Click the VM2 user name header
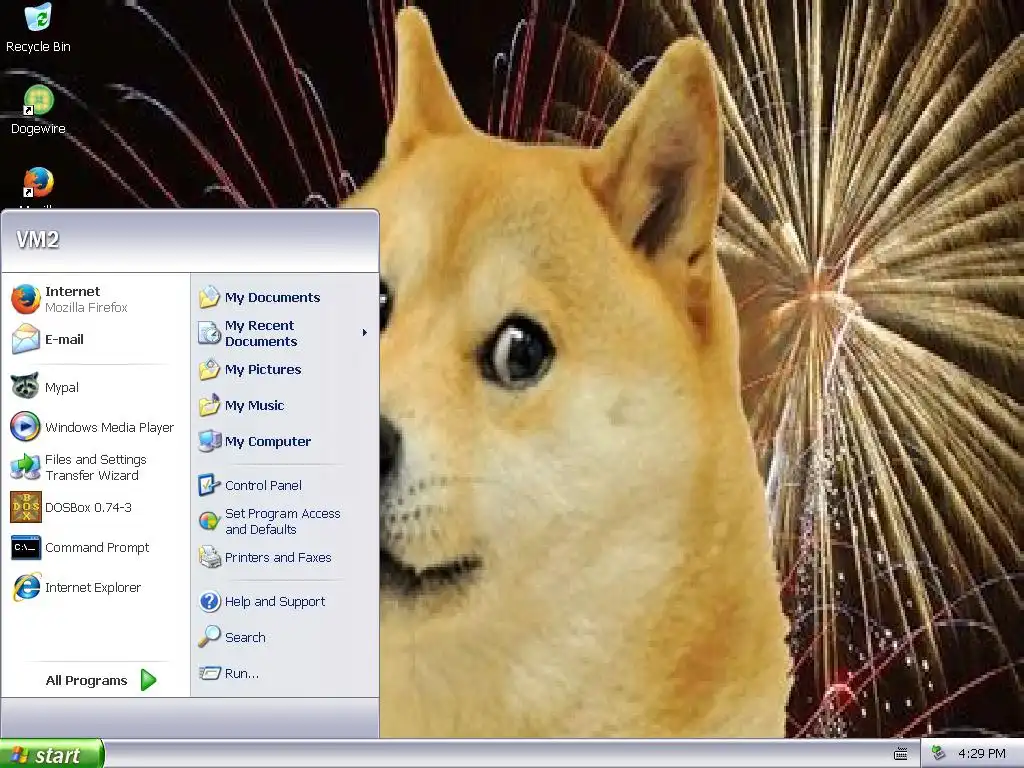Screen dimensions: 1024x768 pyautogui.click(x=38, y=240)
